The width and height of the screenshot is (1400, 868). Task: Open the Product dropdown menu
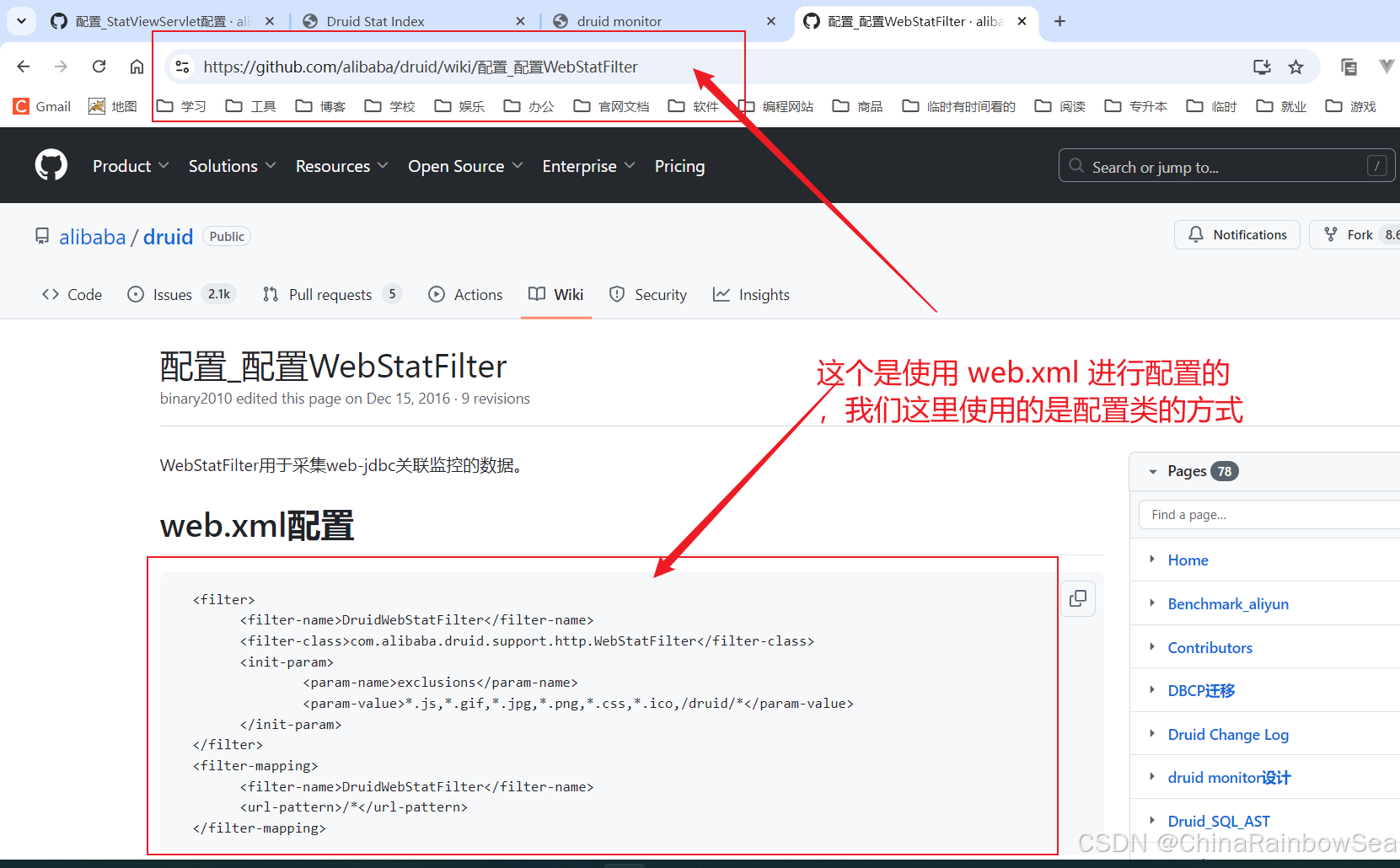point(130,166)
